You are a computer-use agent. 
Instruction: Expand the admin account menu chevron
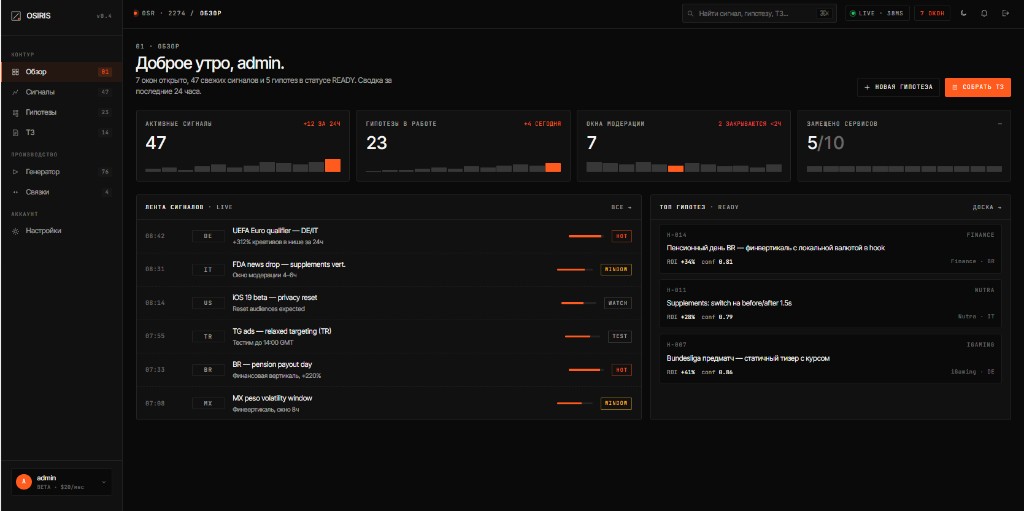103,482
